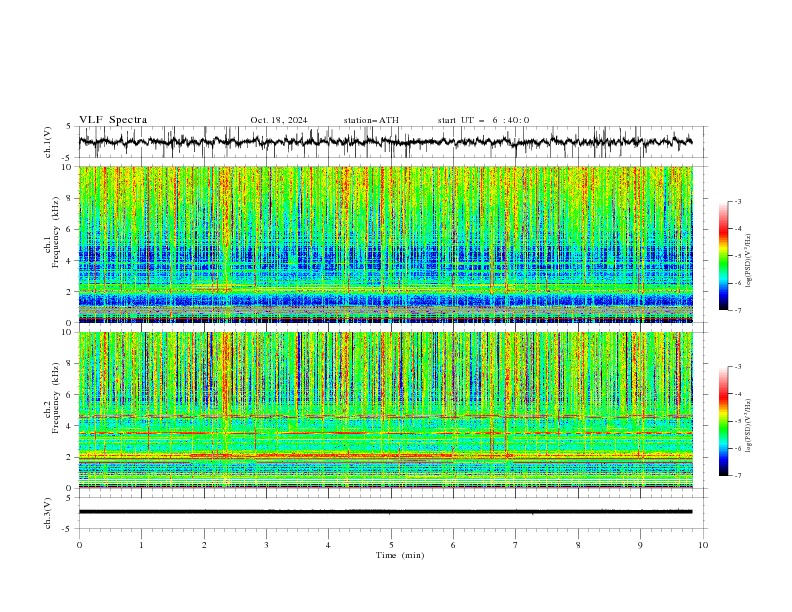Click the lower PSD color scale bar
Screen dimensions: 792x612
(723, 421)
